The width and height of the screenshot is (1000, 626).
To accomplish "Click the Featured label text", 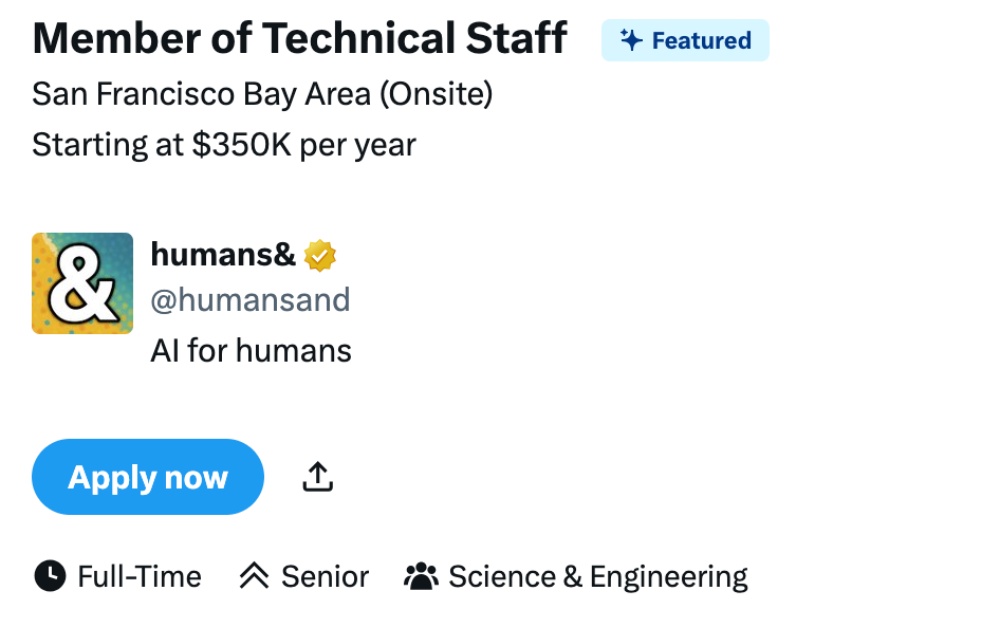I will 701,41.
